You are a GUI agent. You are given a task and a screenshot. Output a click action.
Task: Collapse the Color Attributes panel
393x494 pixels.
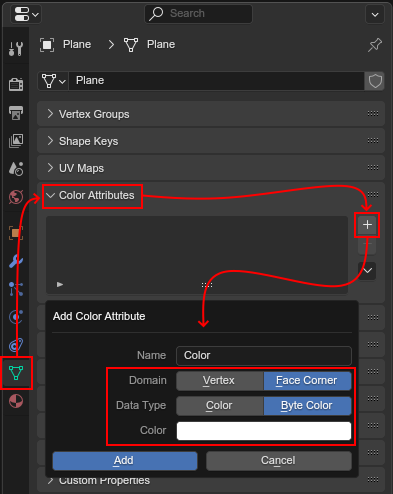50,195
